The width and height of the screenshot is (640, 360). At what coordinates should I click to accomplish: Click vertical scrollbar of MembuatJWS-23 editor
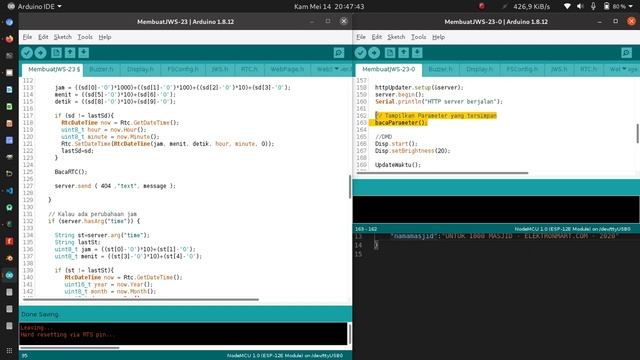pyautogui.click(x=350, y=187)
